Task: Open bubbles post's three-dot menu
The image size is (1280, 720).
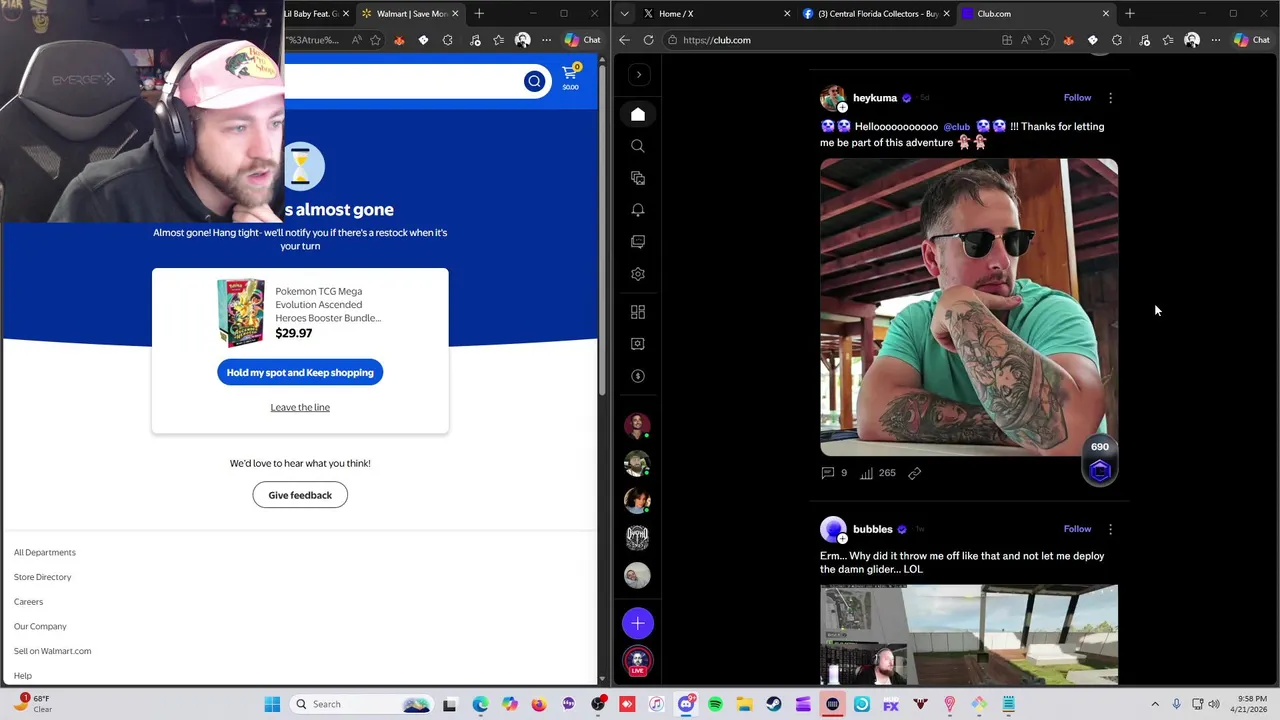Action: [x=1110, y=529]
